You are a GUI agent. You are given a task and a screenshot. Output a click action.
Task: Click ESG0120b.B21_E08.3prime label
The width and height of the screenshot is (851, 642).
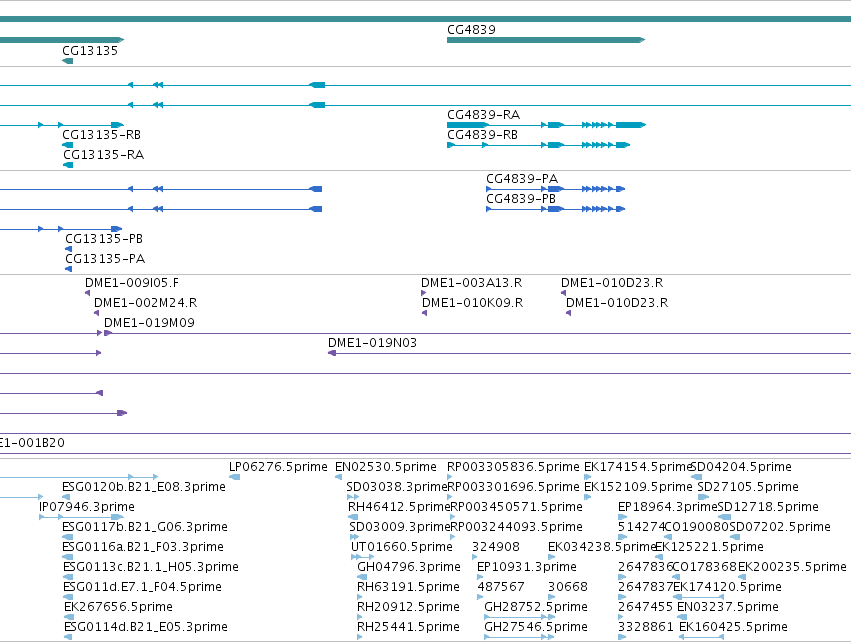pos(144,487)
